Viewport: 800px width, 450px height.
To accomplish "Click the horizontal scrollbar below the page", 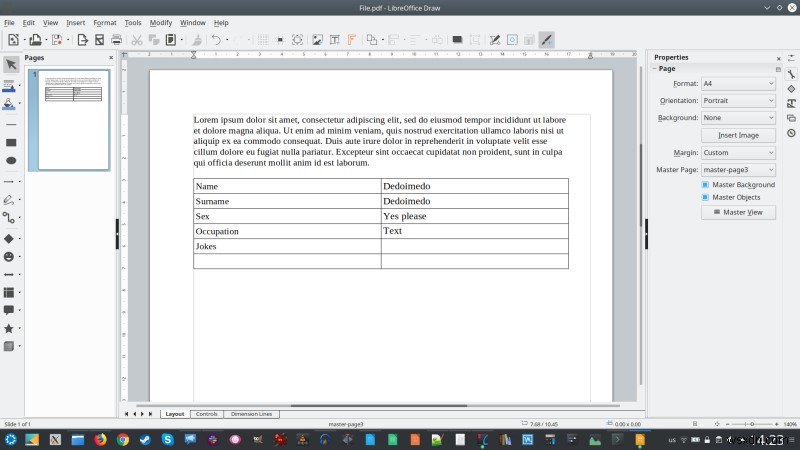I will pyautogui.click(x=379, y=406).
